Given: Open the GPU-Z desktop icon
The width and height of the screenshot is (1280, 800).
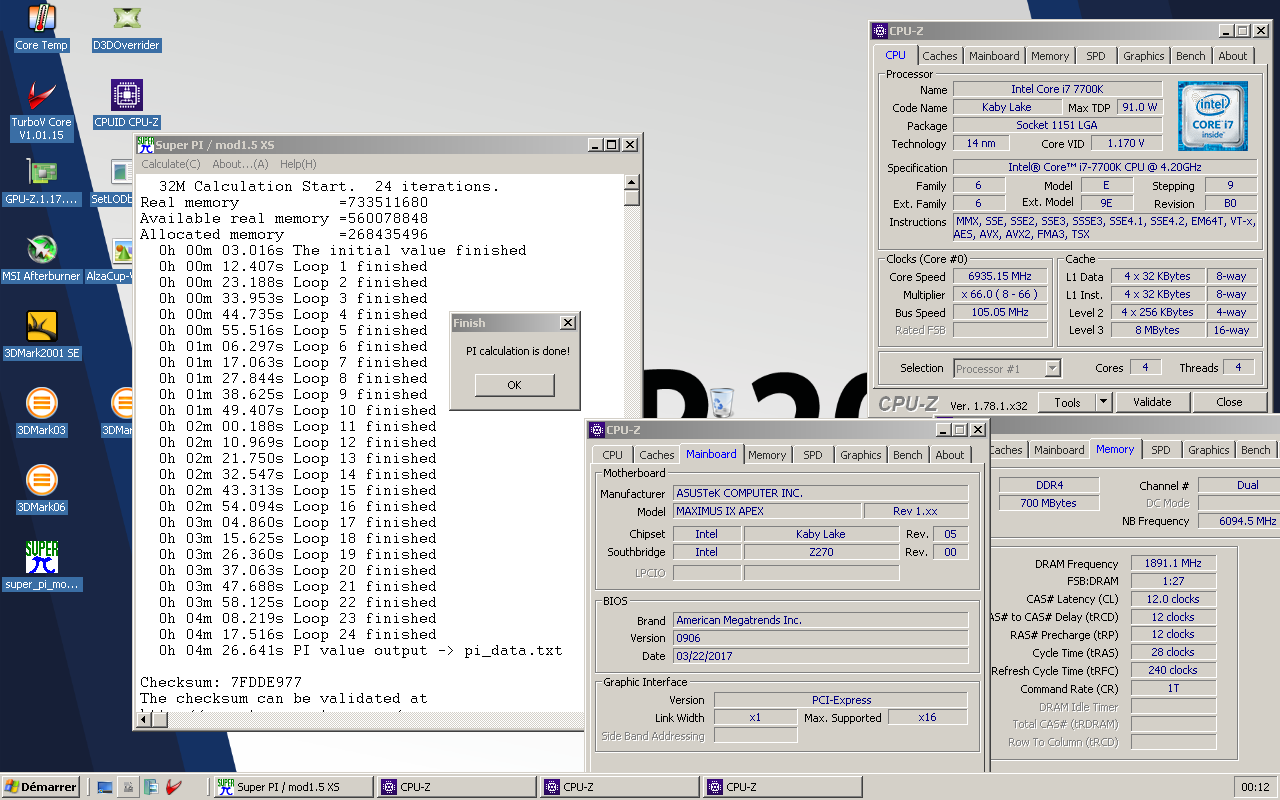Looking at the screenshot, I should click(x=41, y=181).
